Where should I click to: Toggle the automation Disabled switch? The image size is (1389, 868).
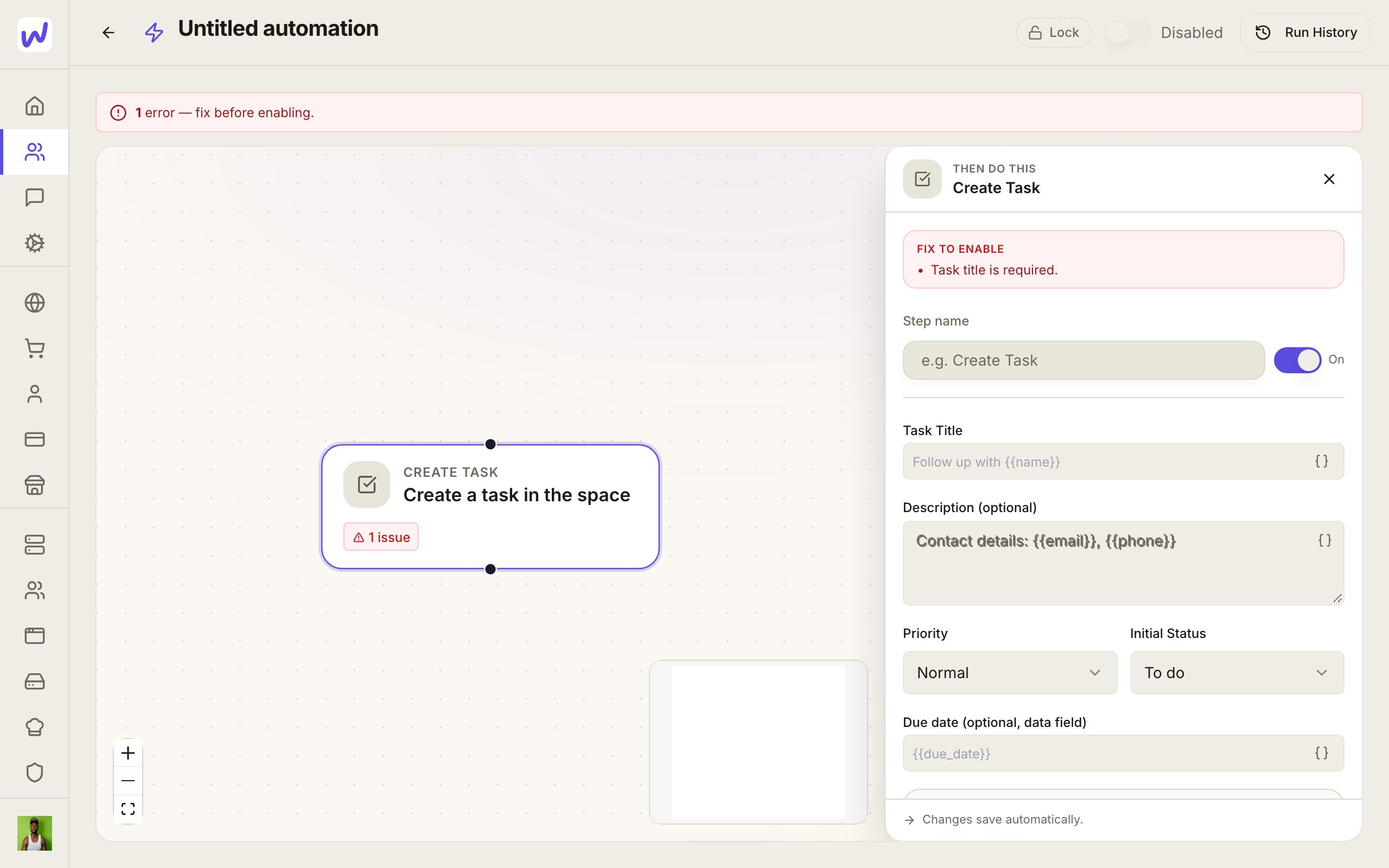[1128, 33]
